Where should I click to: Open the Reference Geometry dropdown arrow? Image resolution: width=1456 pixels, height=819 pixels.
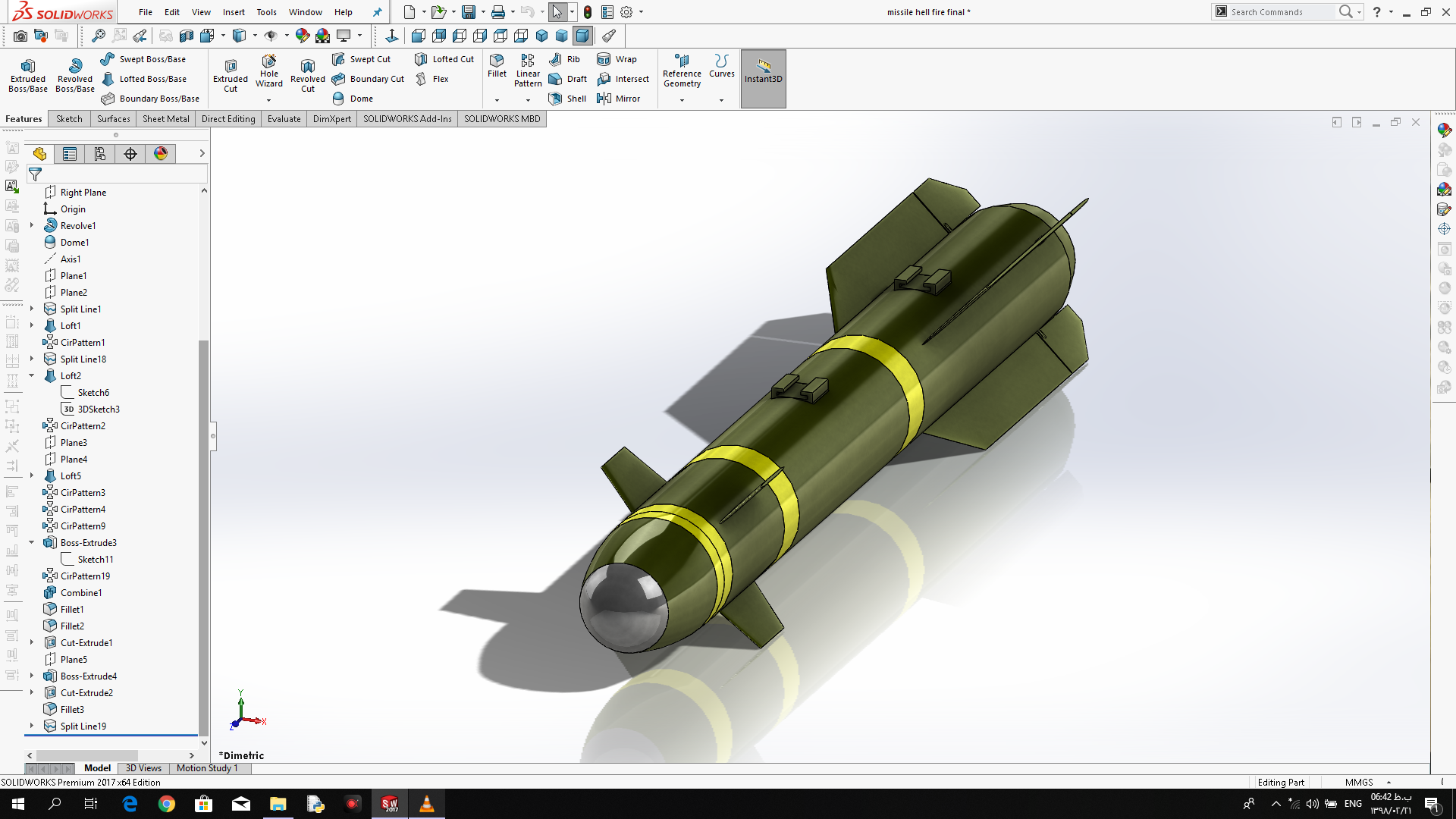(682, 100)
